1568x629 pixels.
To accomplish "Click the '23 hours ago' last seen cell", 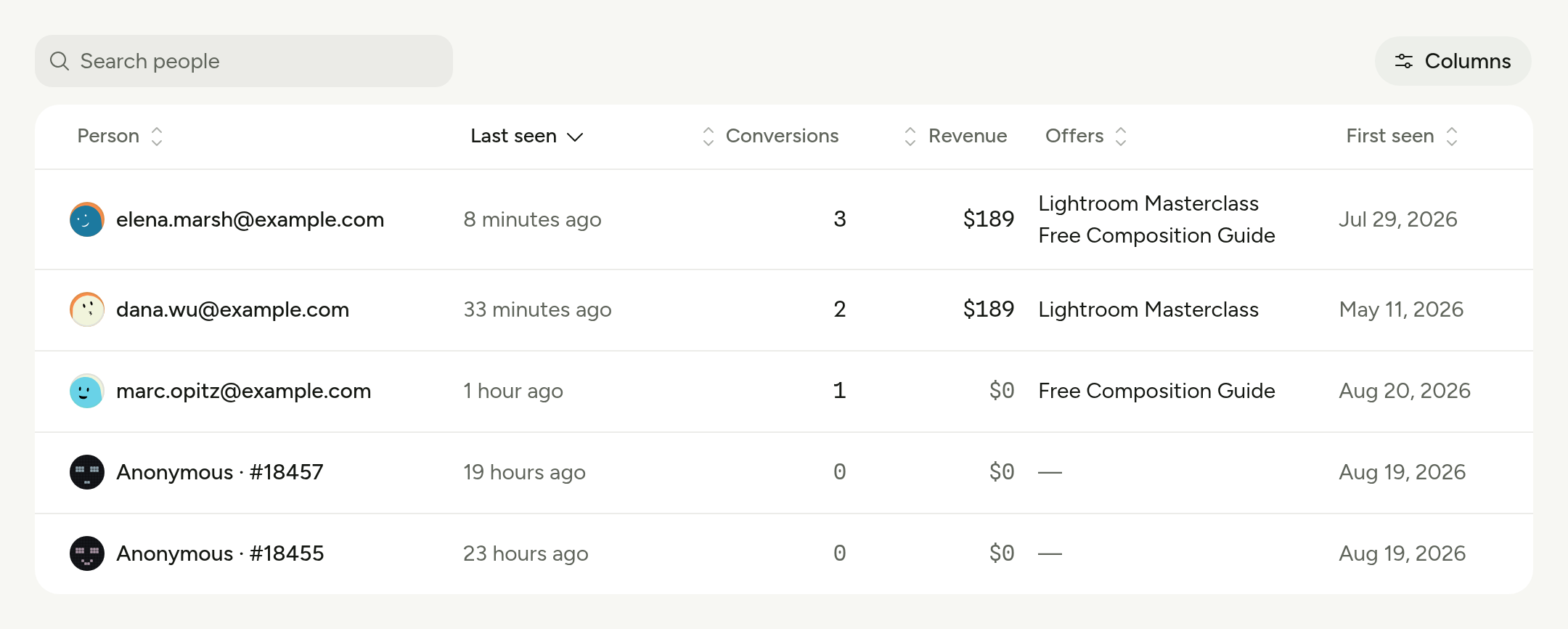I will click(526, 553).
